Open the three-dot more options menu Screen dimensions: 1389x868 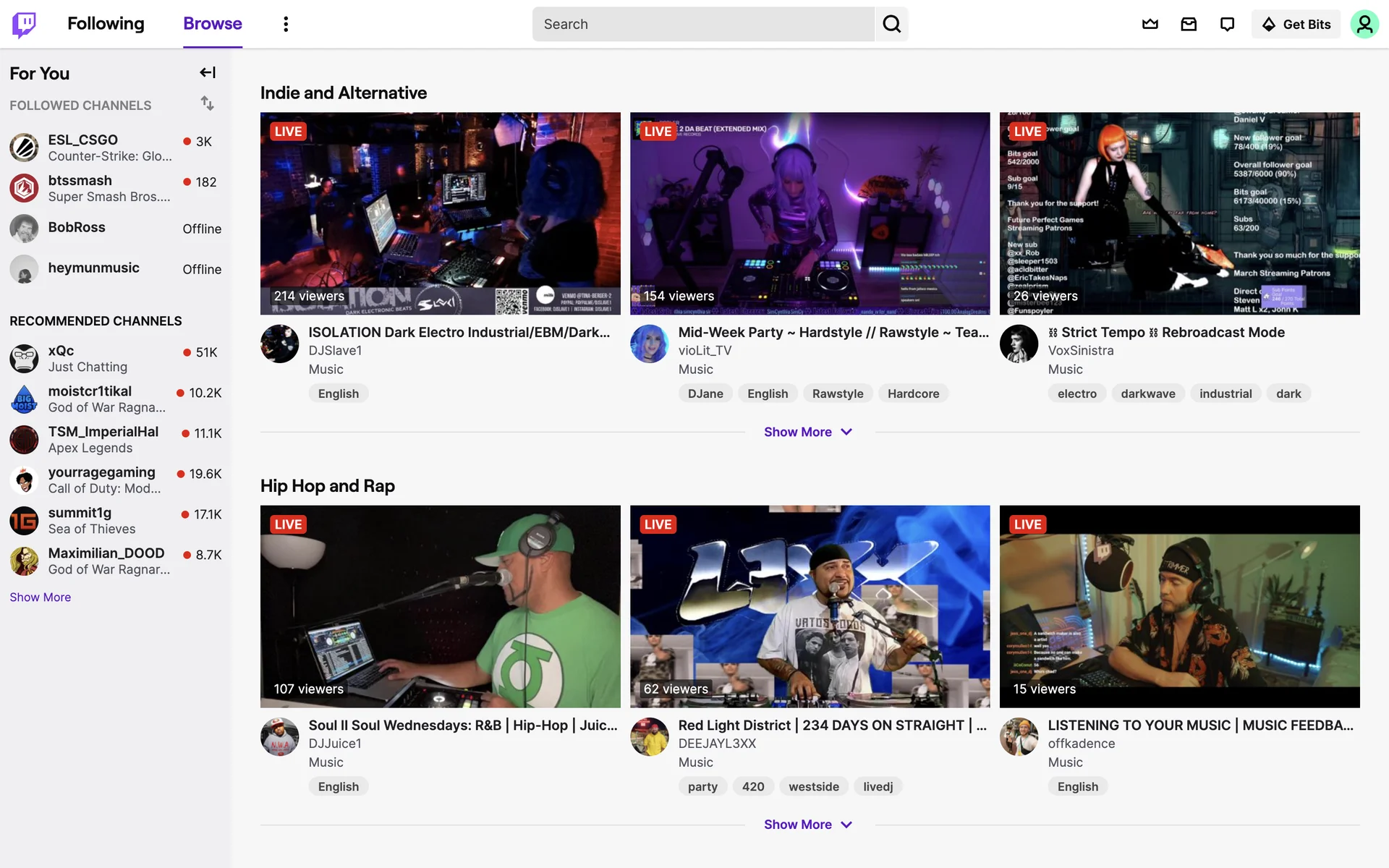pyautogui.click(x=286, y=24)
